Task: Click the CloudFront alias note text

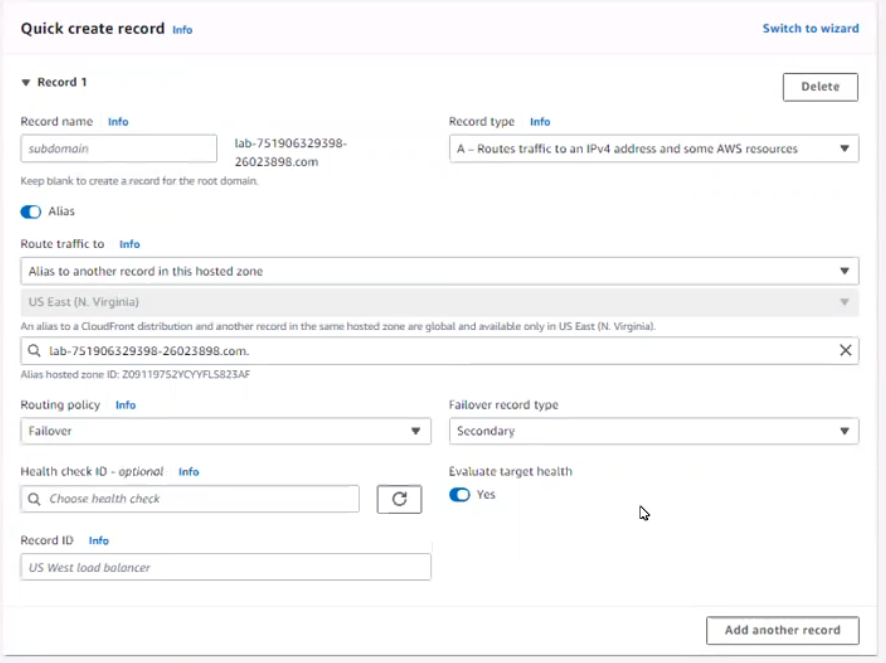Action: pyautogui.click(x=338, y=326)
